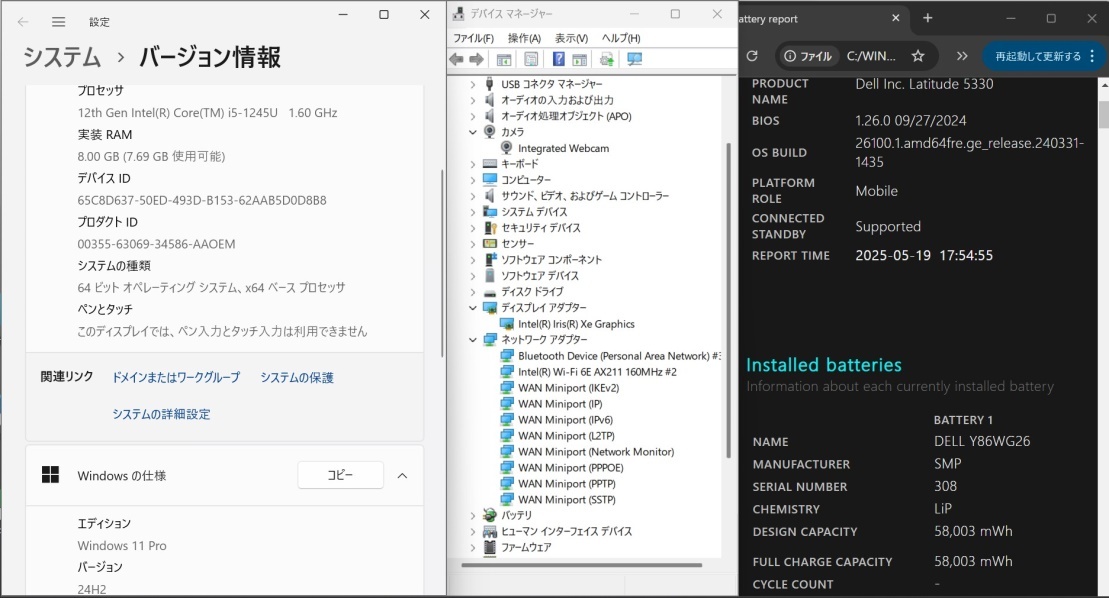This screenshot has height=598, width=1109.
Task: Open the ファイル(F) menu
Action: pyautogui.click(x=473, y=38)
